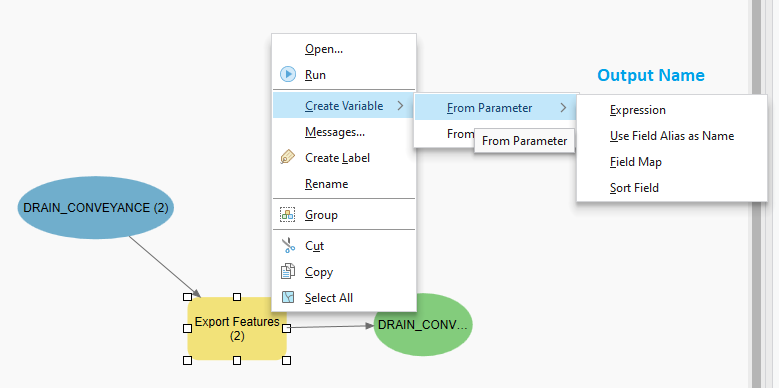The width and height of the screenshot is (779, 392).
Task: Choose Expression parameter option
Action: (672, 110)
